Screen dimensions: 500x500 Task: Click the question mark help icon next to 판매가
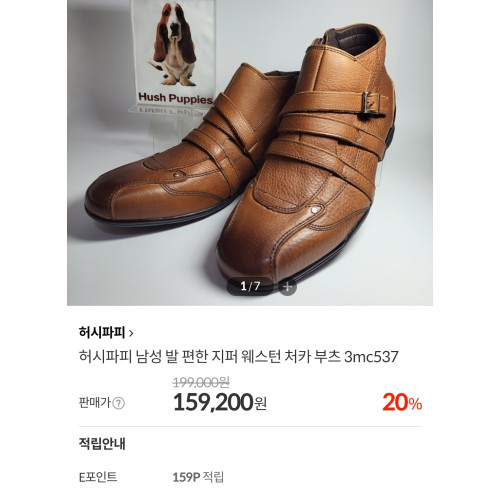click(118, 403)
